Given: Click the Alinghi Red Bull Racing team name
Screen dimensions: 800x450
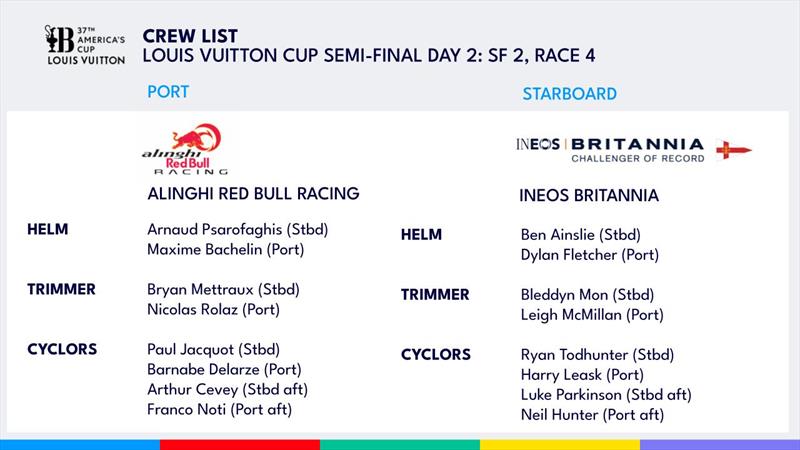Looking at the screenshot, I should (x=253, y=194).
